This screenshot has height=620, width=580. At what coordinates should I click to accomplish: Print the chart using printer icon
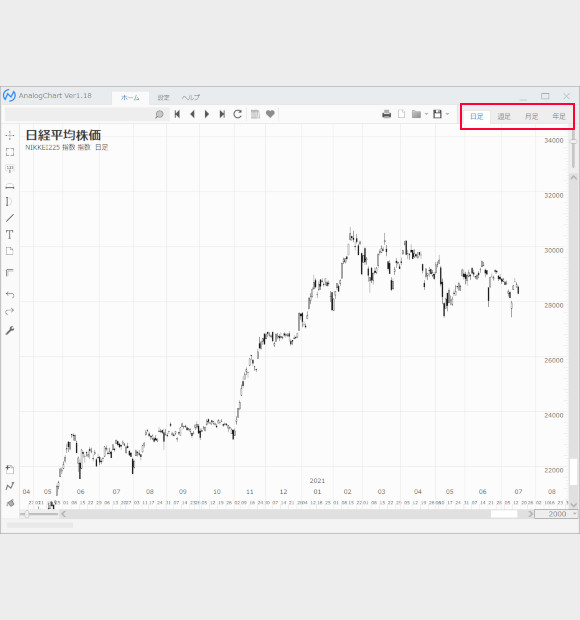pos(386,114)
